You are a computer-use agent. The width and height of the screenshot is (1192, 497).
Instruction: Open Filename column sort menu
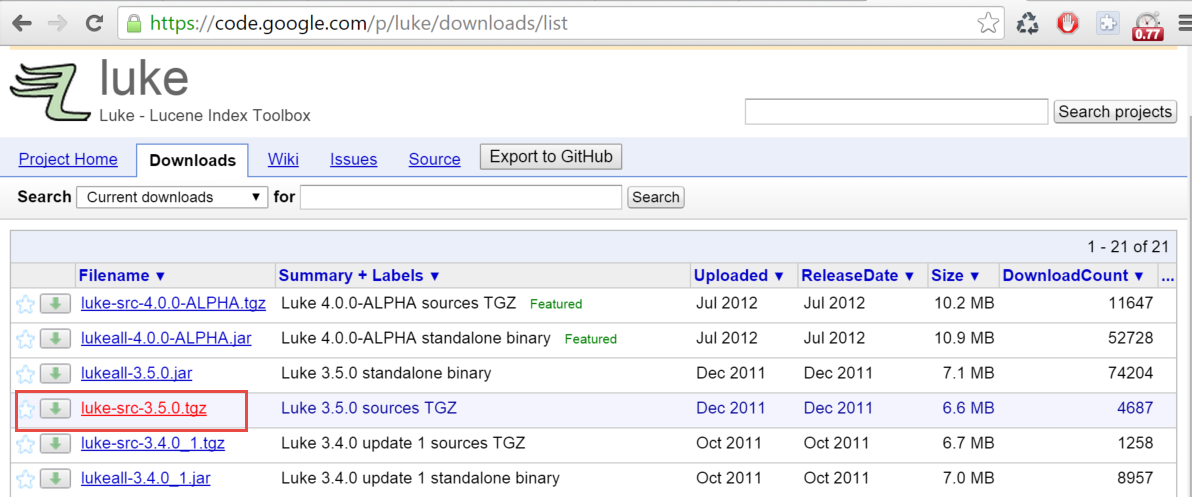coord(122,276)
